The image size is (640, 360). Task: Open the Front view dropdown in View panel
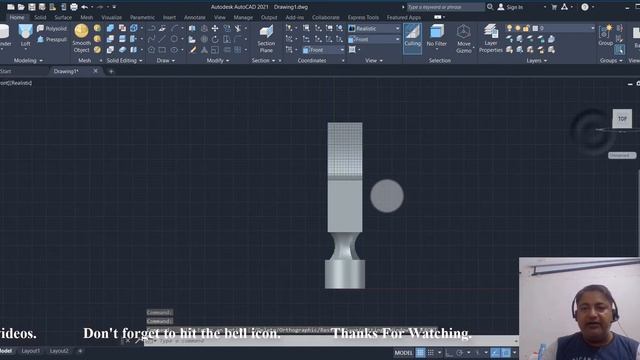(374, 39)
